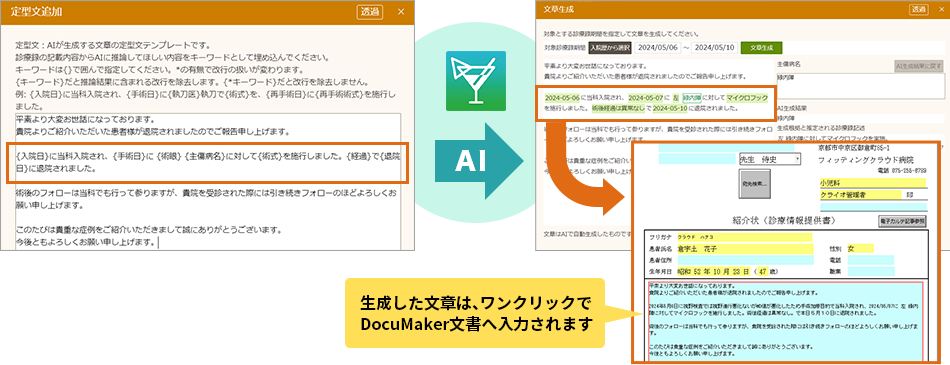Image resolution: width=950 pixels, height=365 pixels.
Task: Click the AI生成結果に戻す button
Action: [919, 66]
